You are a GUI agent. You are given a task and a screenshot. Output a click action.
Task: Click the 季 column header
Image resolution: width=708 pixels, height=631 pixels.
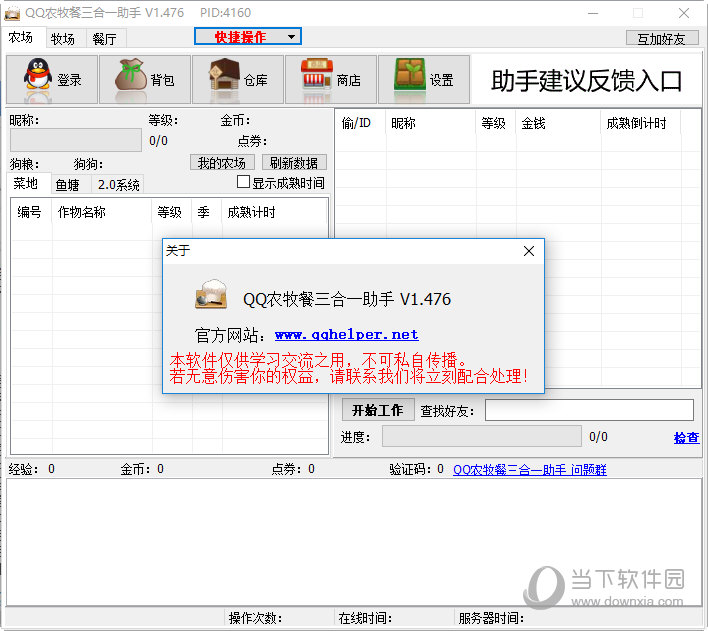[x=207, y=212]
